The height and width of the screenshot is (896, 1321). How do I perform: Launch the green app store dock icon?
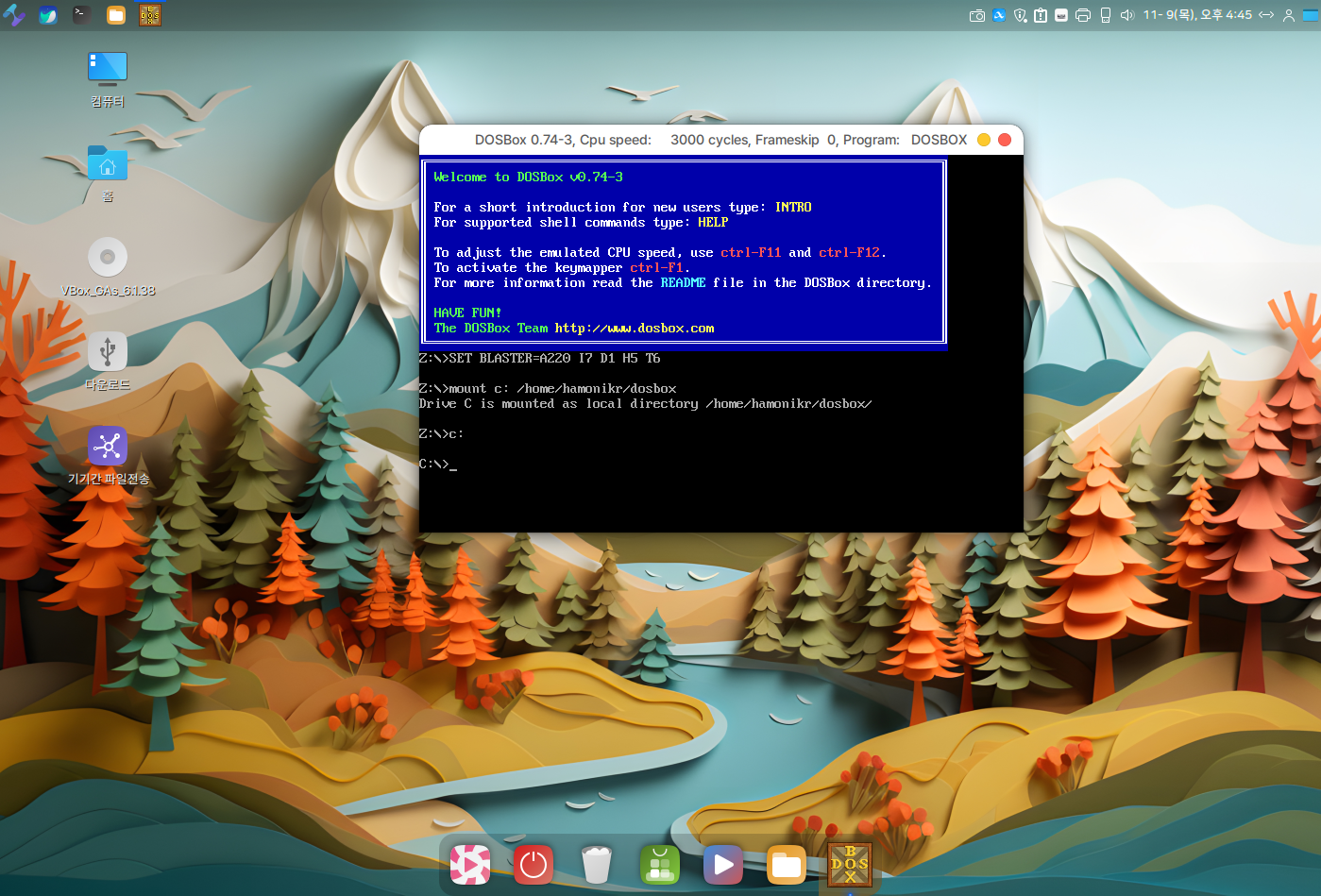point(660,864)
